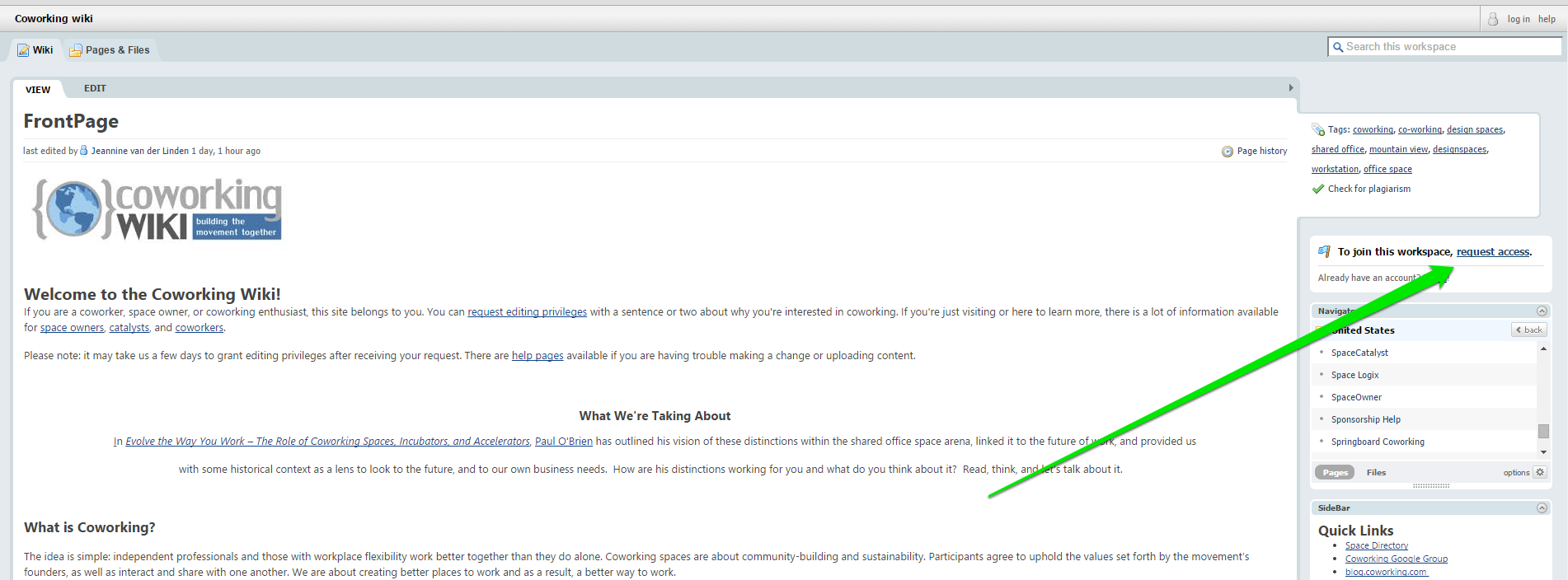Viewport: 1568px width, 580px height.
Task: Switch to the EDIT tab
Action: [95, 88]
